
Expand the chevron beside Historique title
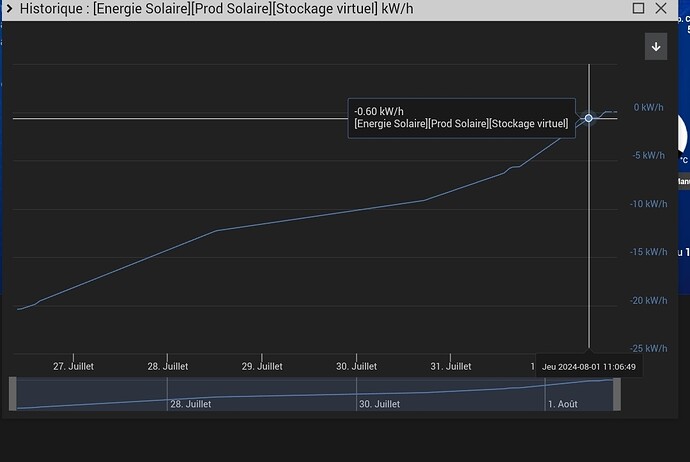point(9,8)
